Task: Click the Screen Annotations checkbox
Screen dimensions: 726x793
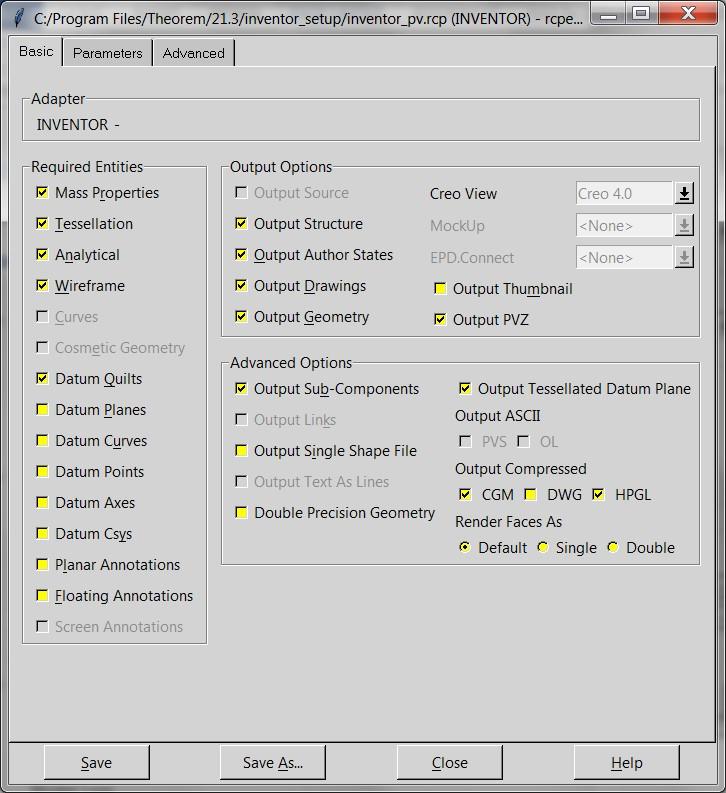Action: [42, 626]
